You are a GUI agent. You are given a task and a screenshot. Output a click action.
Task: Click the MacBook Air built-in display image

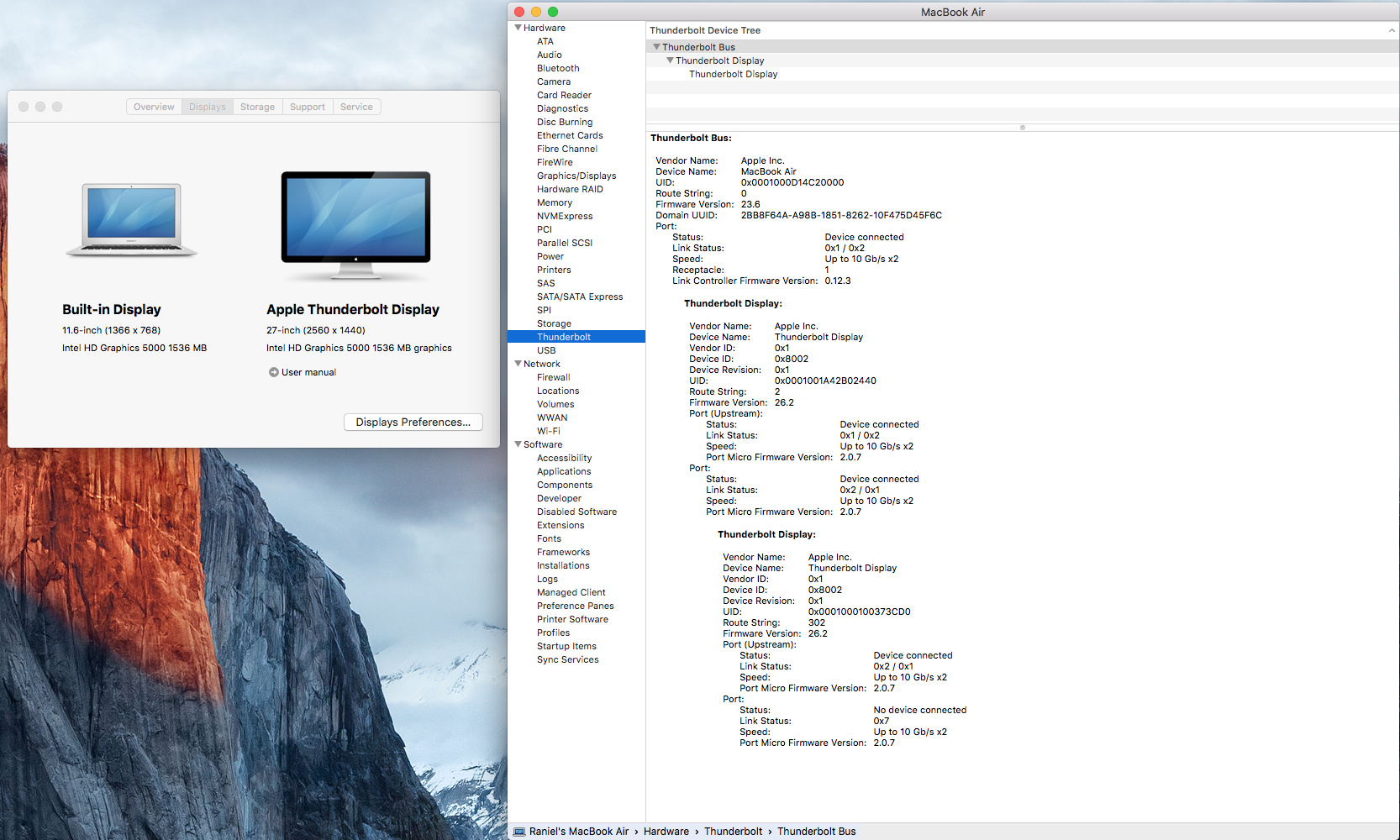(x=131, y=220)
